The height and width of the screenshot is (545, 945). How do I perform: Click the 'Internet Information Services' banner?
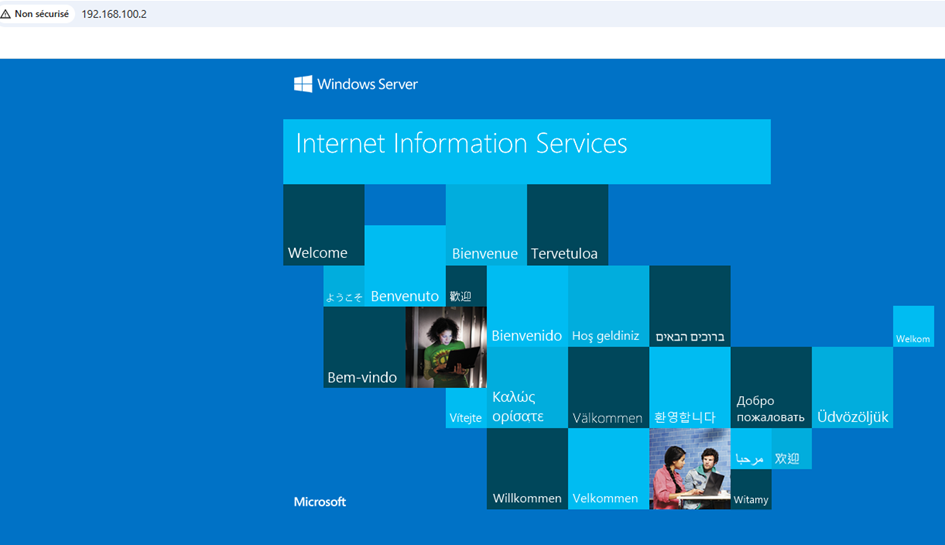coord(527,151)
